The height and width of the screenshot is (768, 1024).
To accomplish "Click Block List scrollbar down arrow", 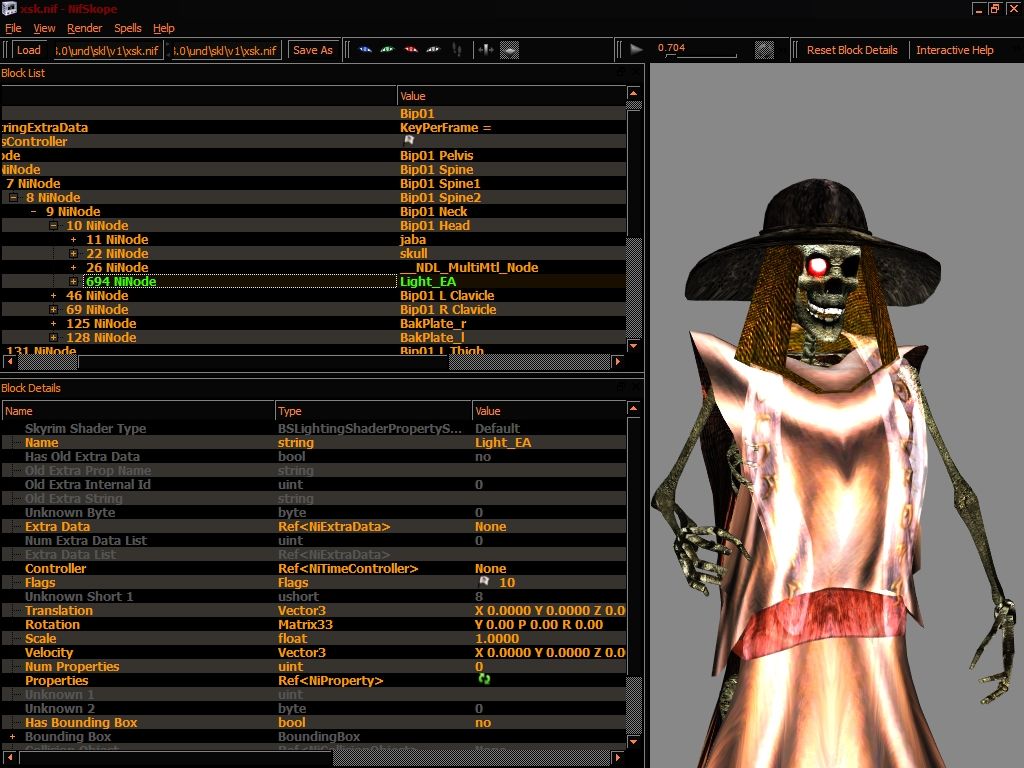I will coord(633,345).
